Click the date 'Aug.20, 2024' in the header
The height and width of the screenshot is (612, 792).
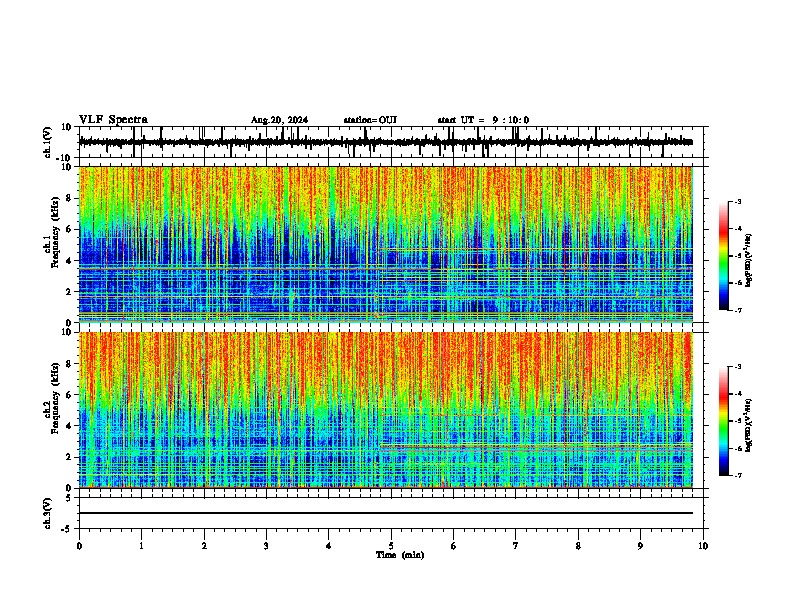click(x=279, y=120)
